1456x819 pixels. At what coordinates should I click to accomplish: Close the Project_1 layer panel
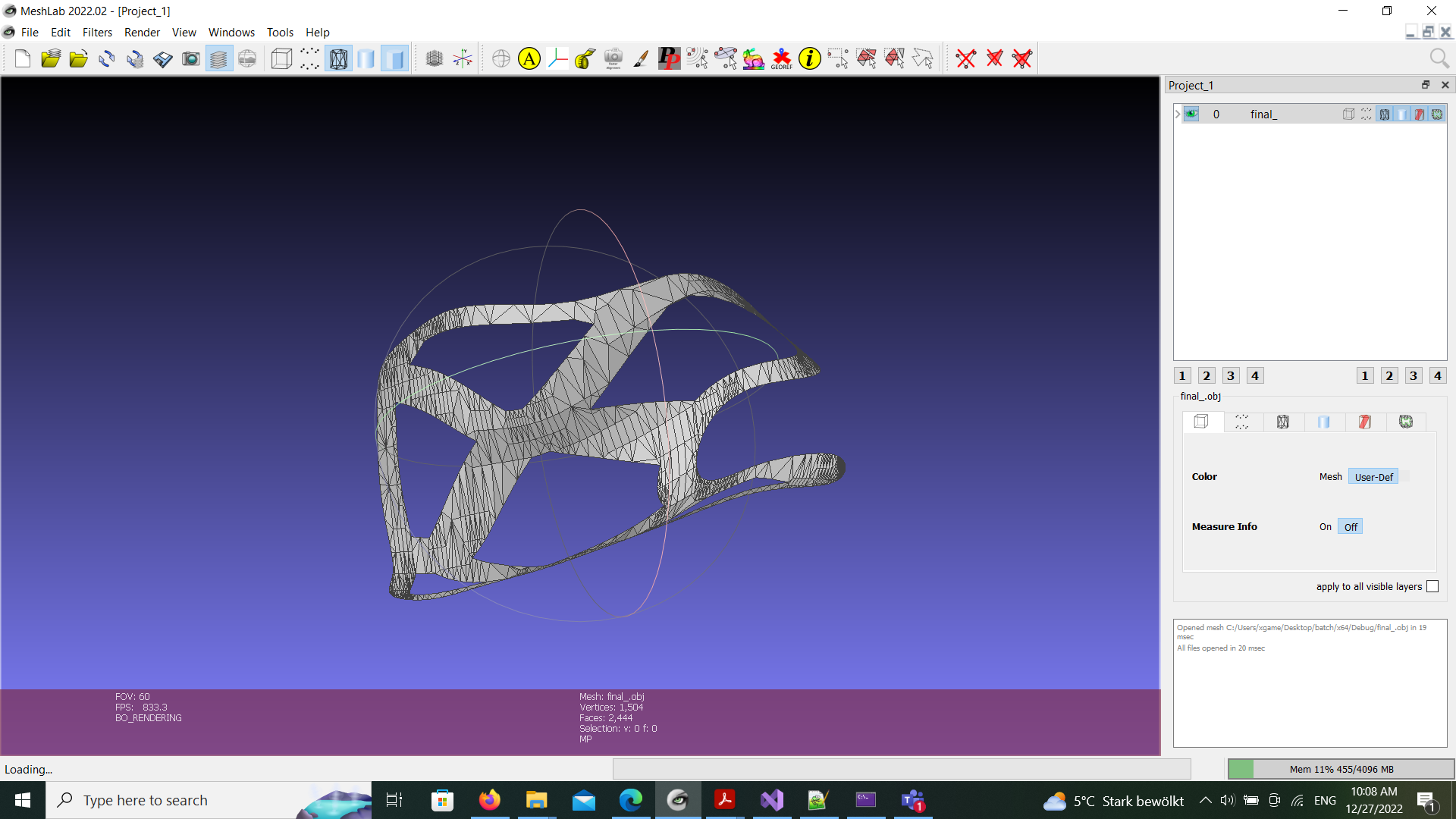[x=1445, y=85]
